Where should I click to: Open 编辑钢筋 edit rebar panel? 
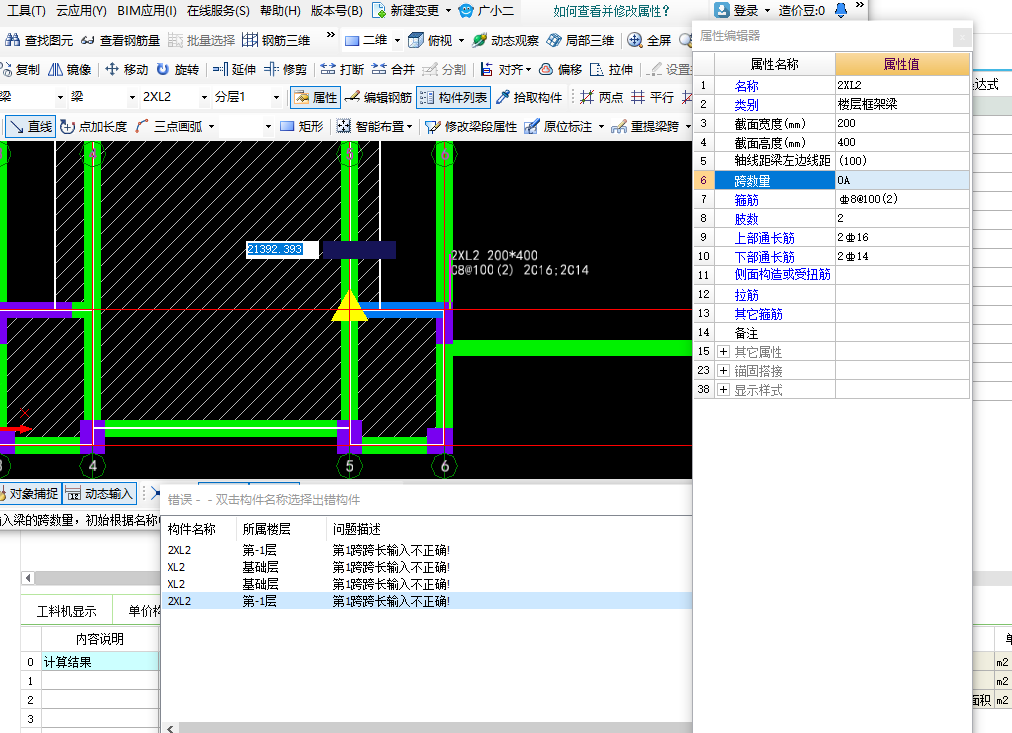click(x=378, y=97)
